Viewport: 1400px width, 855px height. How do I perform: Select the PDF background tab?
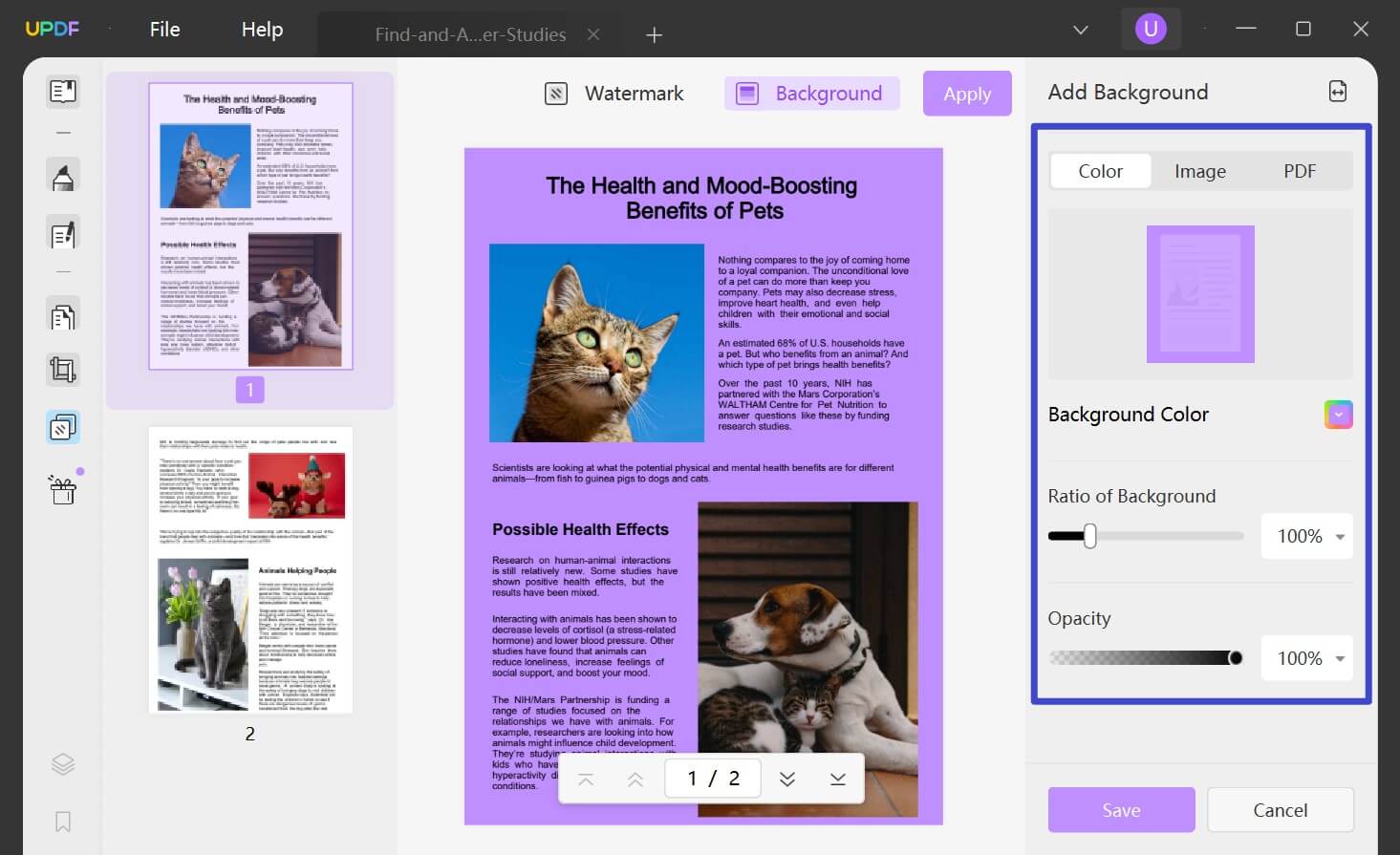click(1299, 170)
